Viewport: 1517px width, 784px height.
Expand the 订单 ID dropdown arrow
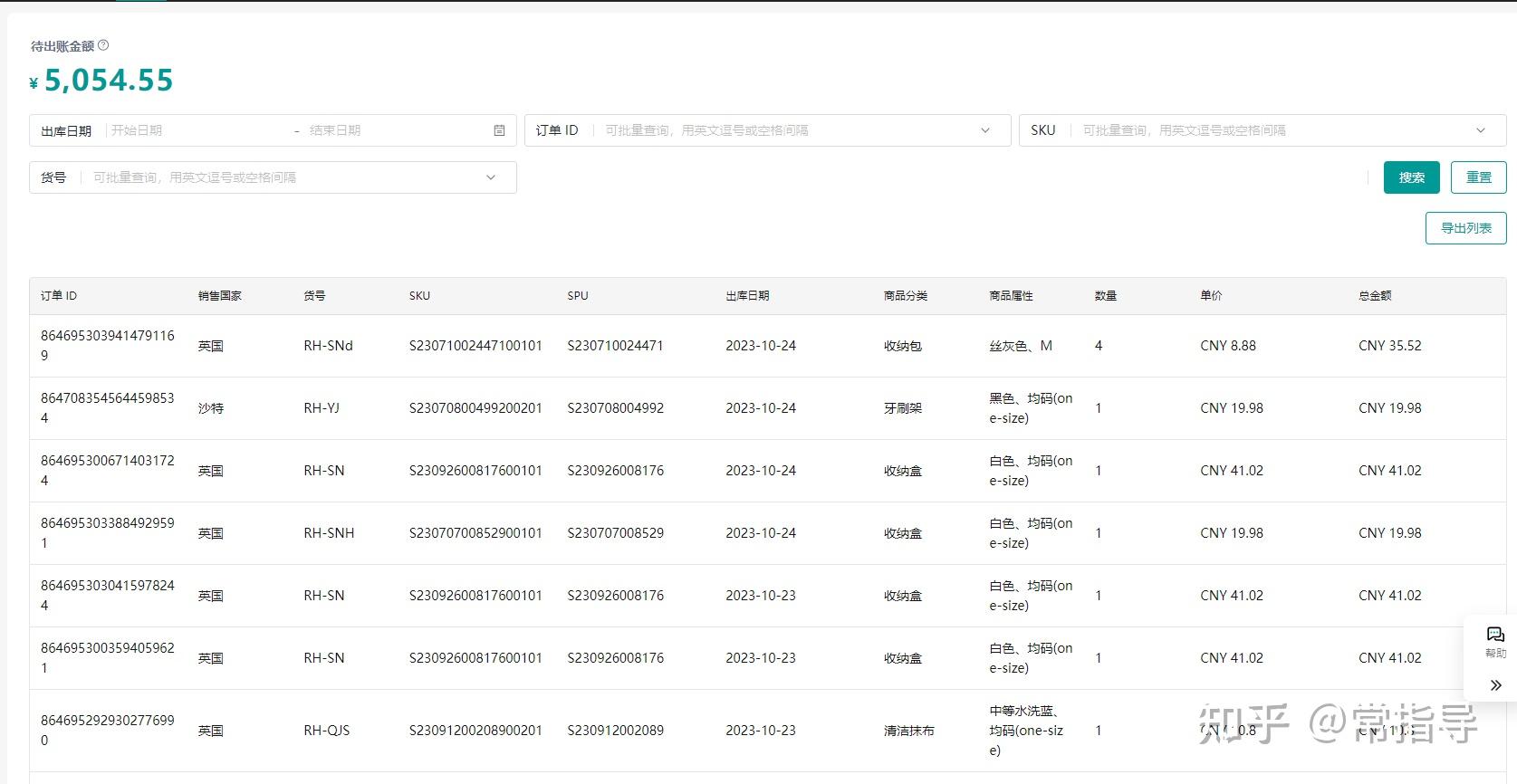point(985,130)
